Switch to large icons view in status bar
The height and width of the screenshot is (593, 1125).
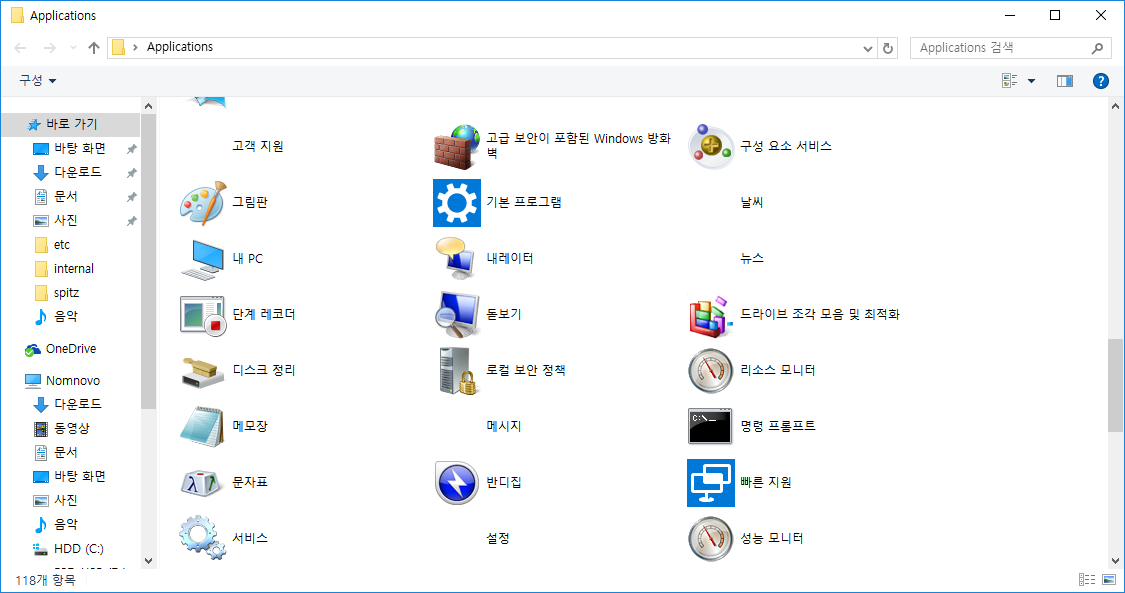pos(1109,580)
